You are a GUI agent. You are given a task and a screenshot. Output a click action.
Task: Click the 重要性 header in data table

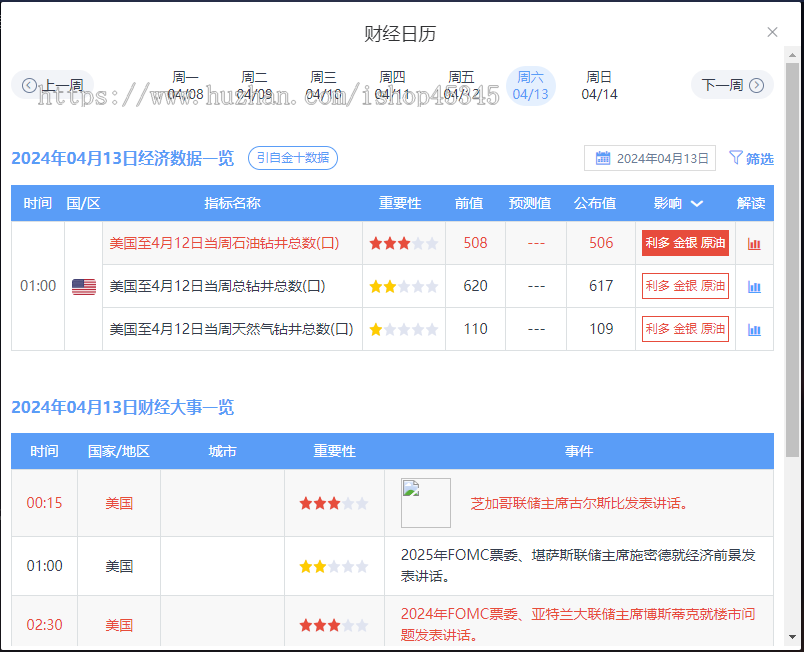(400, 203)
